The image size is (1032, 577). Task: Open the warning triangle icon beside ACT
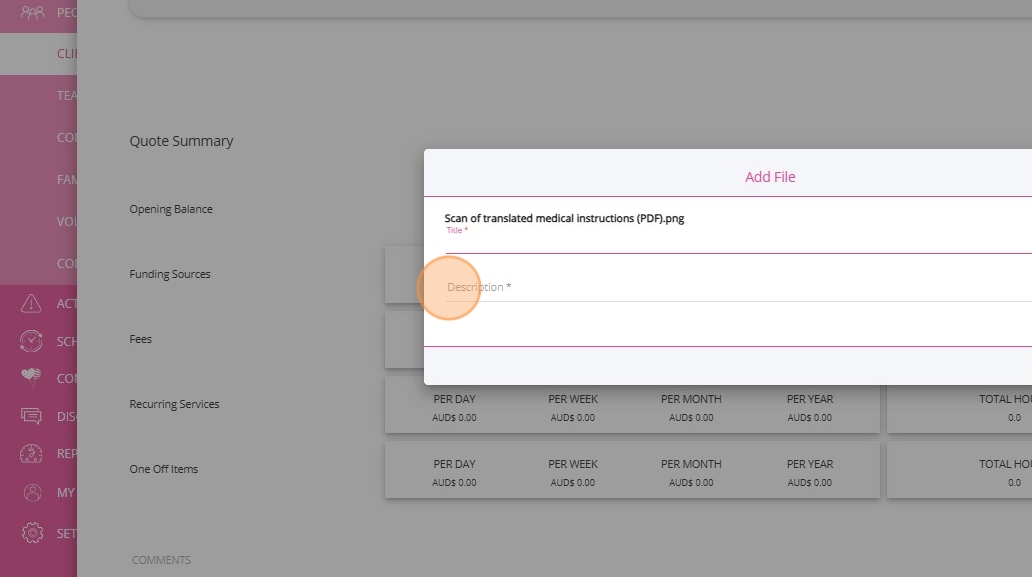(x=31, y=303)
